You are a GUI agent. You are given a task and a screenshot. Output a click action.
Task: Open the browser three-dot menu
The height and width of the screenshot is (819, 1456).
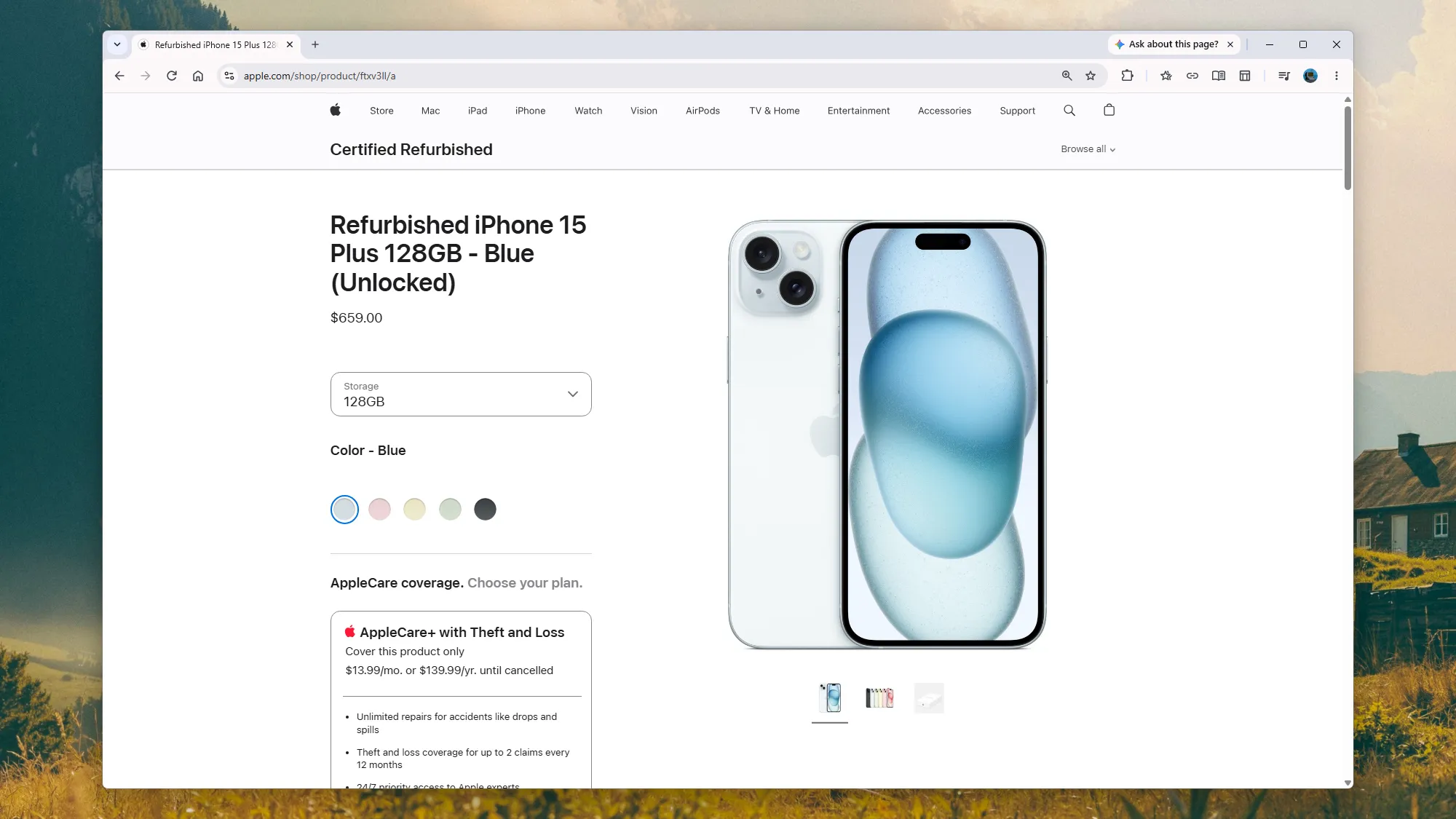1337,76
